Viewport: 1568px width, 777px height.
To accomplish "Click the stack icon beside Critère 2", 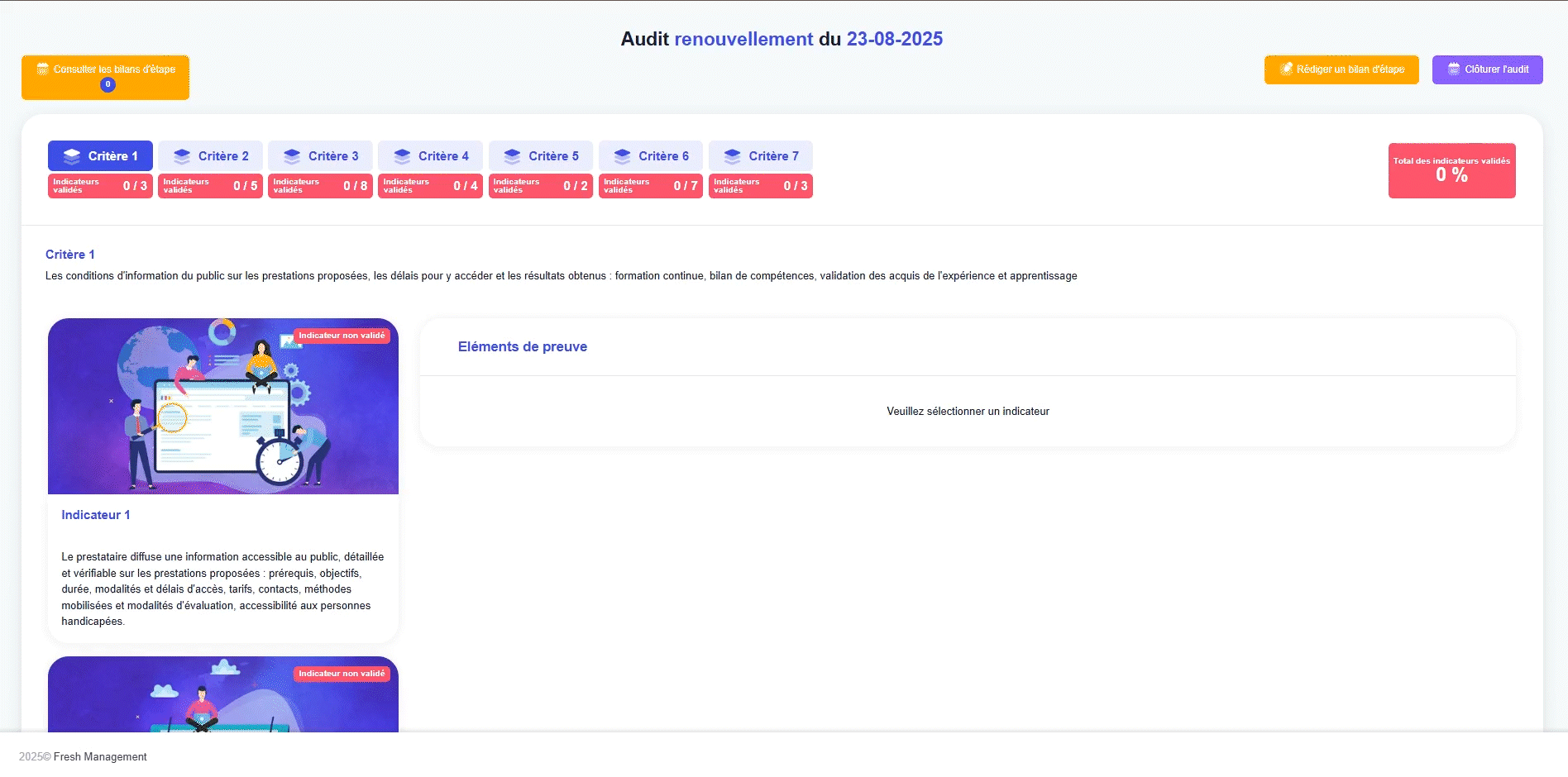I will click(x=182, y=156).
